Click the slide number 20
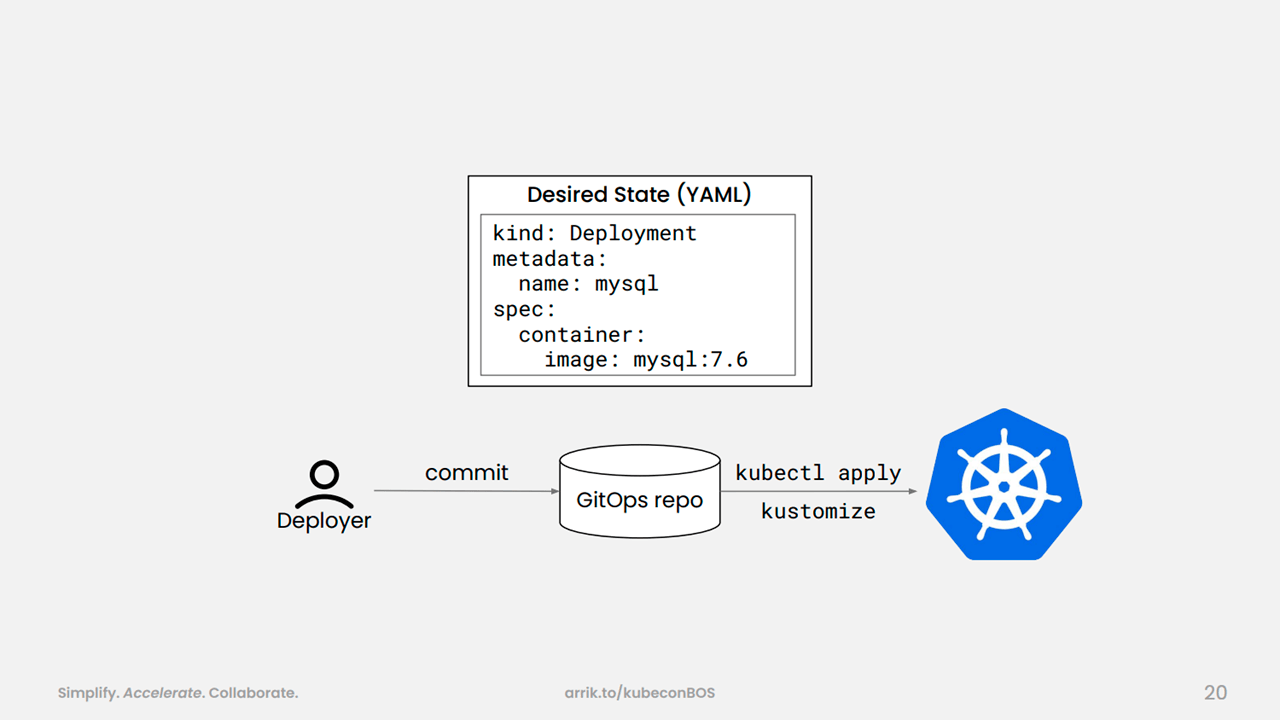This screenshot has width=1280, height=720. click(1215, 693)
